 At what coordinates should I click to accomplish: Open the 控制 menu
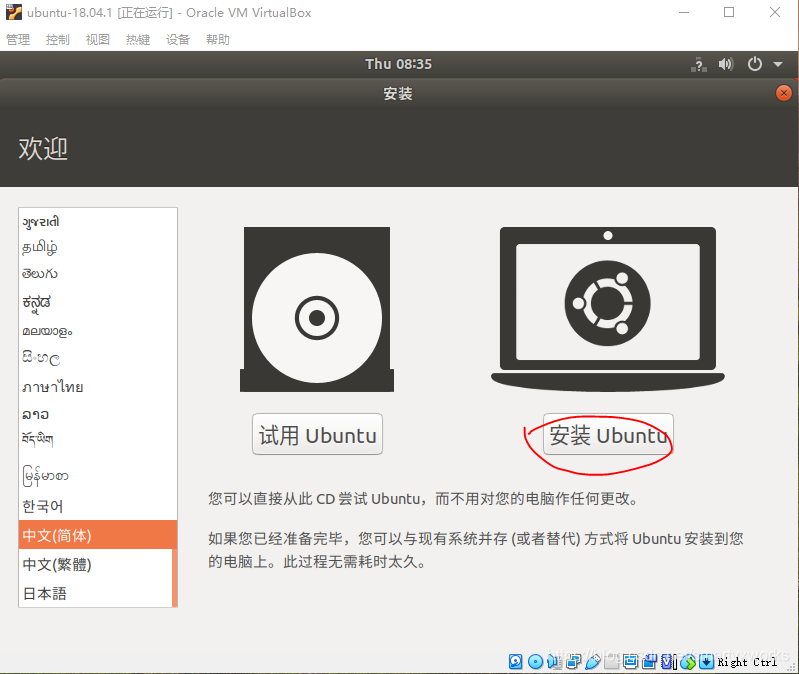coord(58,39)
